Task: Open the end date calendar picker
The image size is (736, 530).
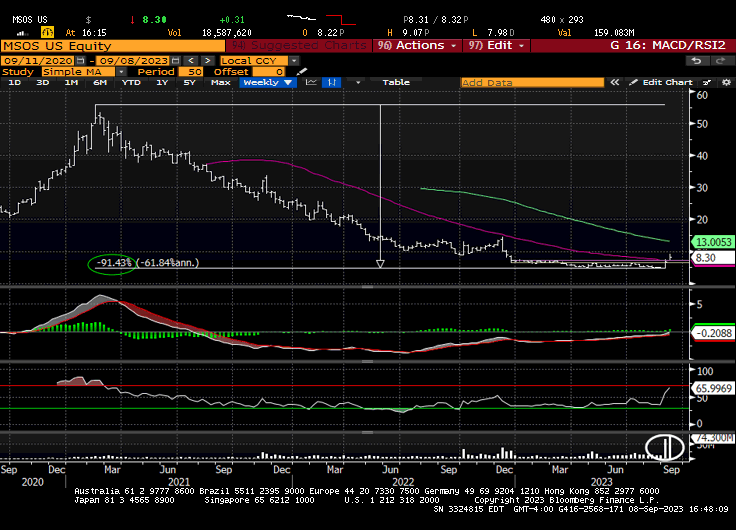Action: click(176, 61)
